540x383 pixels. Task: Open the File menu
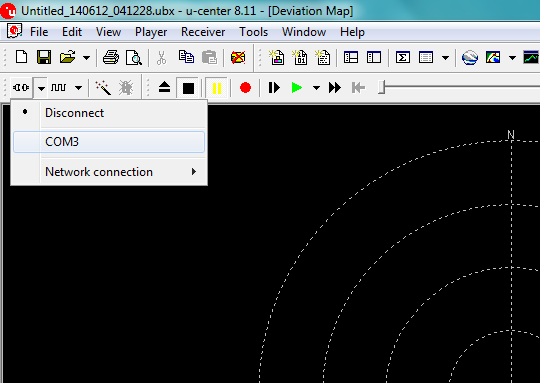click(x=39, y=32)
